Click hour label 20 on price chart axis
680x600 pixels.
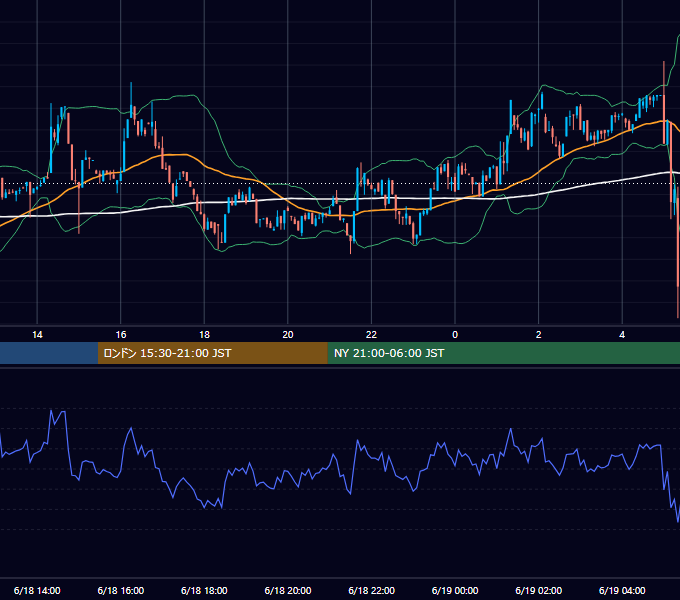tap(288, 335)
